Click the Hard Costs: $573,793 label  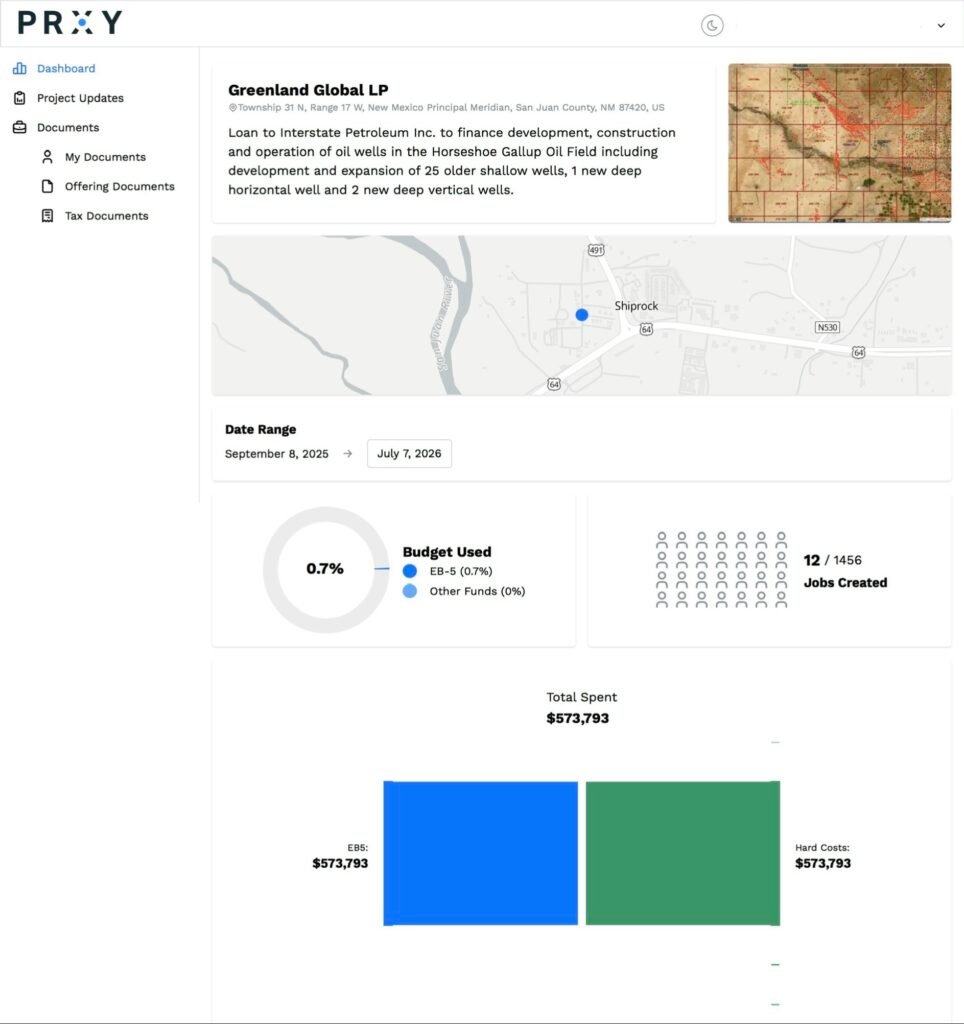823,856
